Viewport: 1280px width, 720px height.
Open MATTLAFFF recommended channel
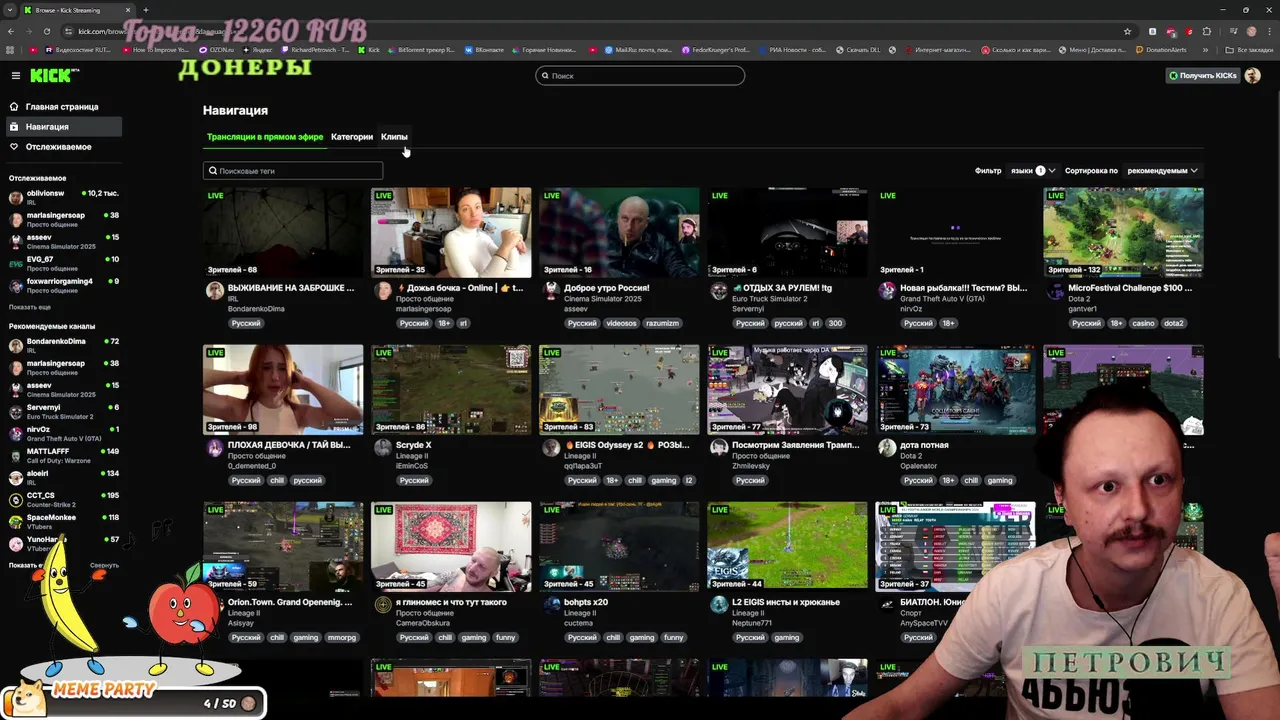[x=63, y=455]
